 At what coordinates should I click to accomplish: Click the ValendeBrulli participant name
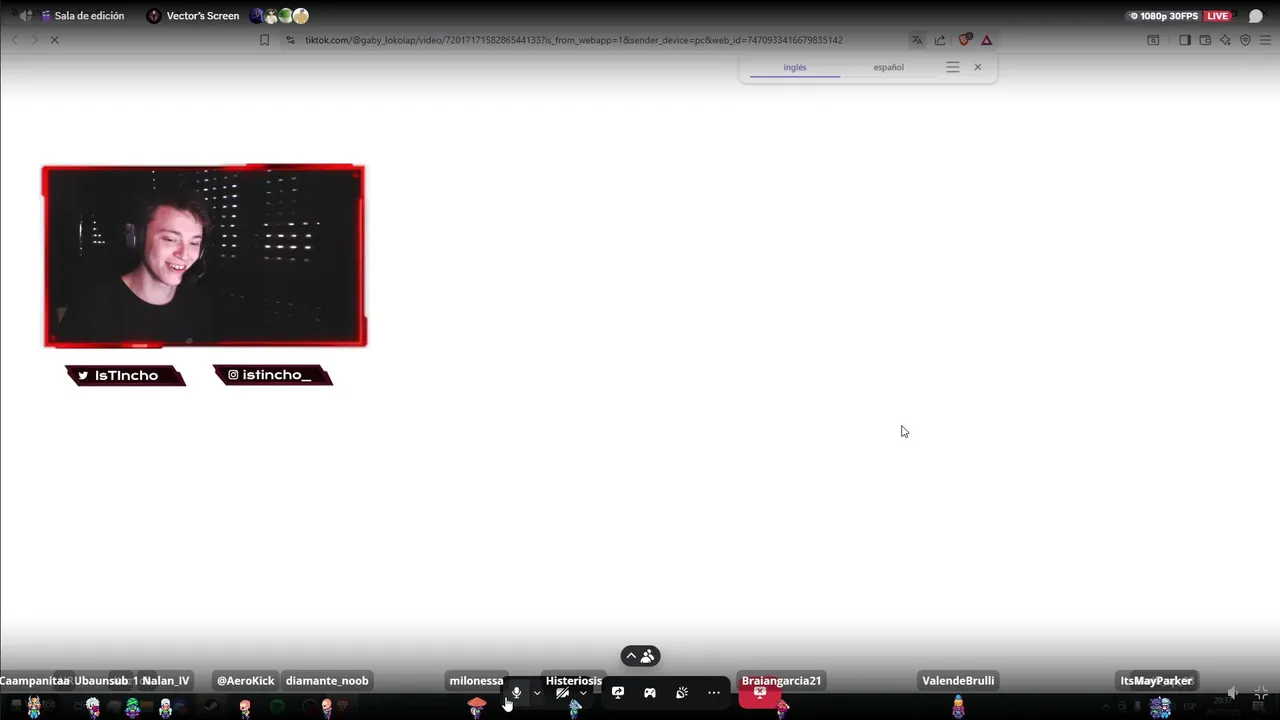point(958,681)
